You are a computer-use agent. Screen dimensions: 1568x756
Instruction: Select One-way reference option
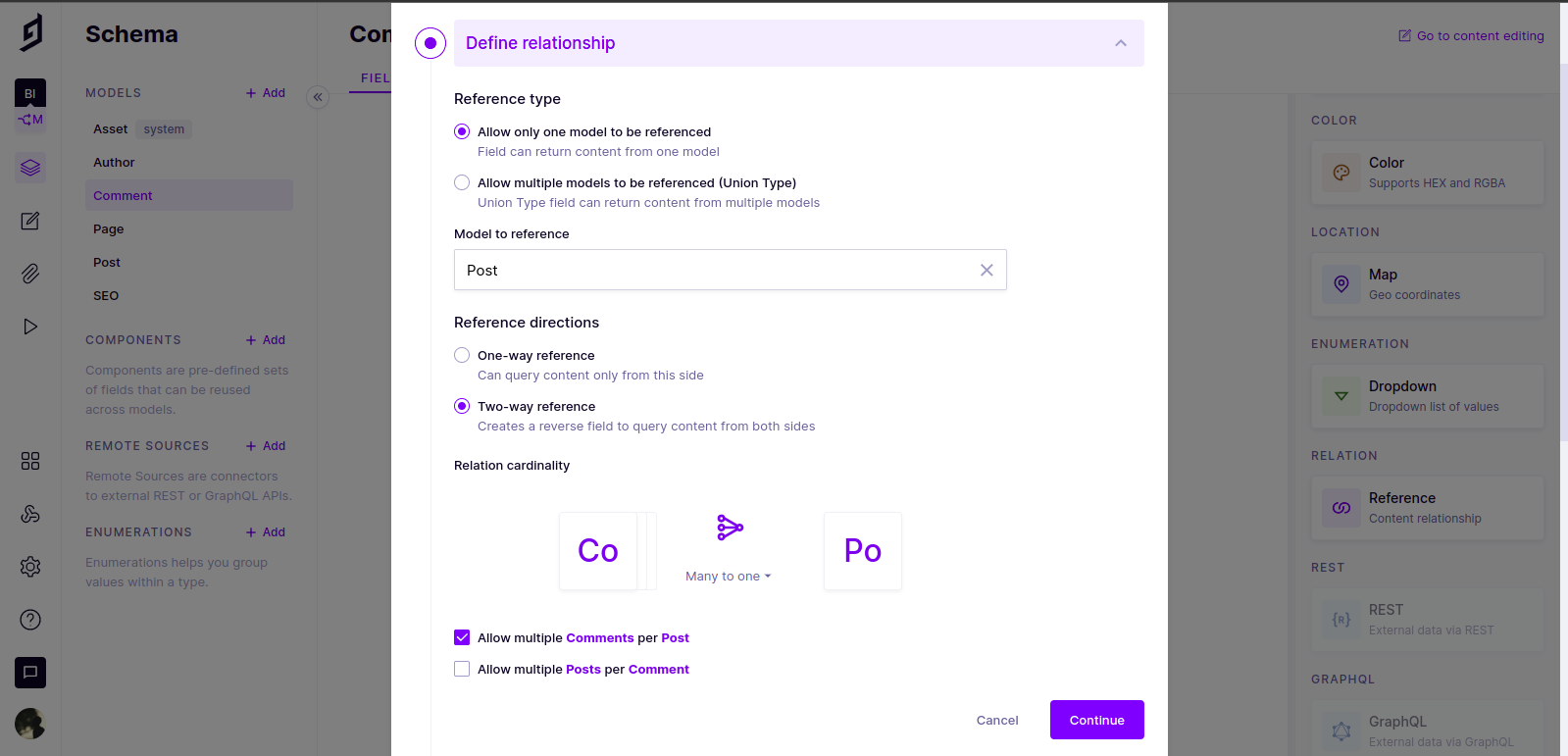462,355
